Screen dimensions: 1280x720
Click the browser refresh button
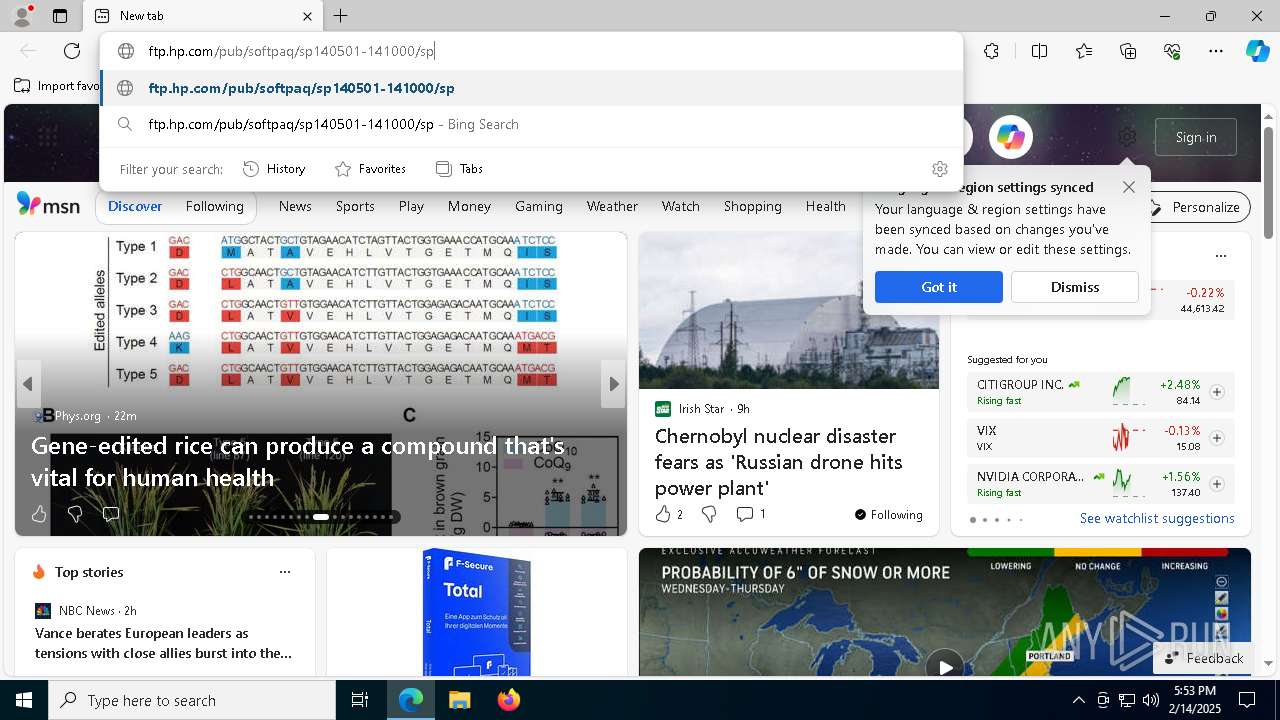[x=72, y=51]
